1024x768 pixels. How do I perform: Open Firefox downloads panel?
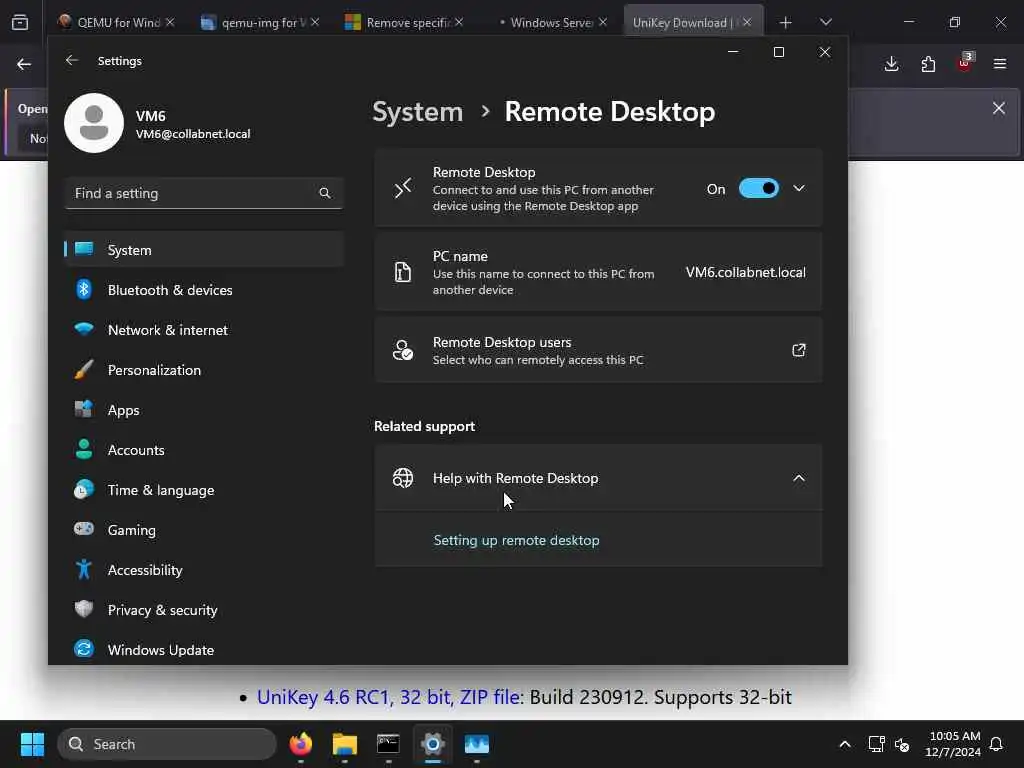[x=891, y=64]
